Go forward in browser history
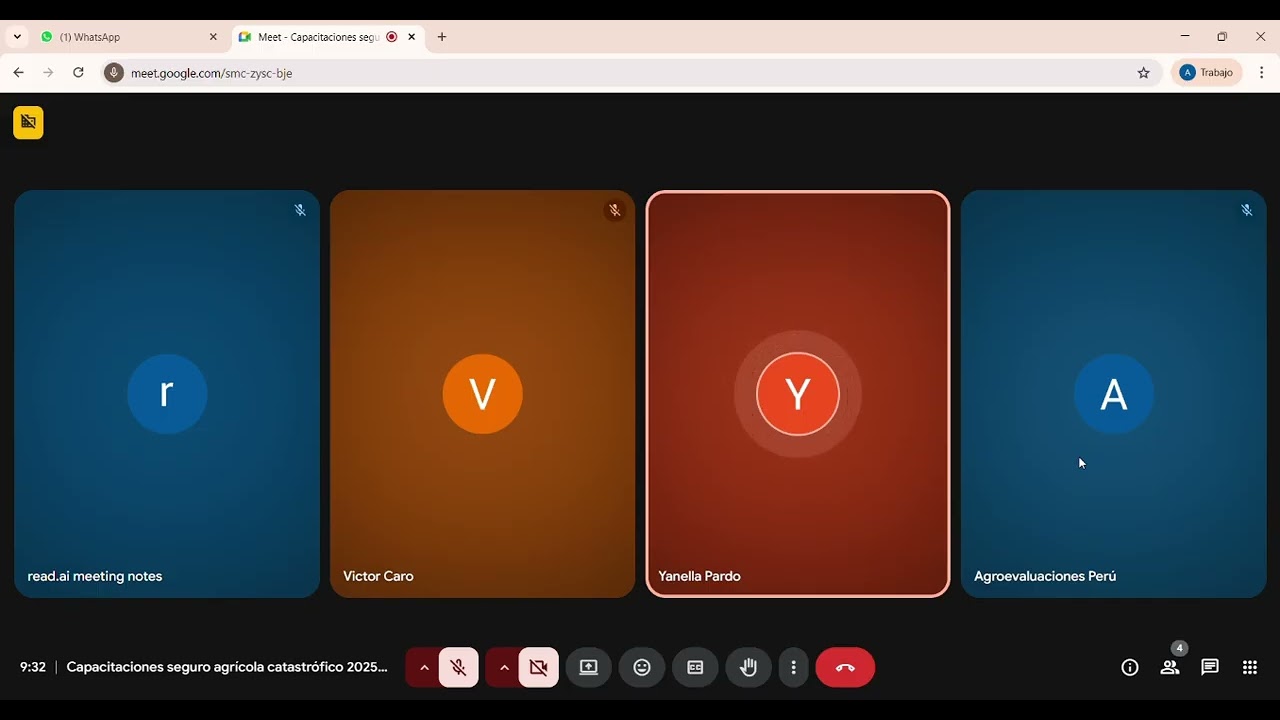Screen dimensions: 1280x720 [x=48, y=73]
